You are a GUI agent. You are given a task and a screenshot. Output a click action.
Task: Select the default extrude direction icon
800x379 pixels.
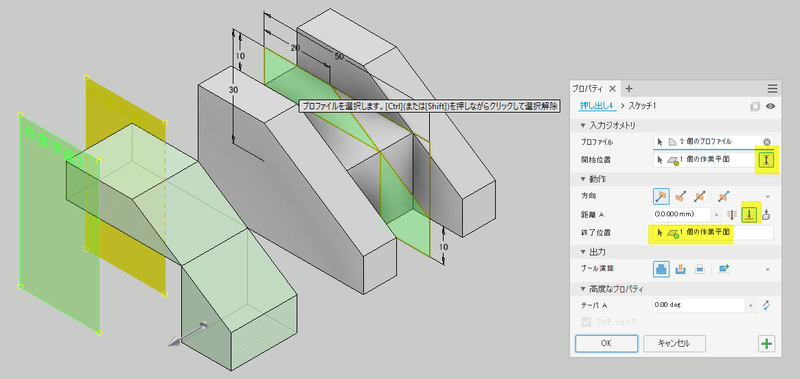(661, 196)
